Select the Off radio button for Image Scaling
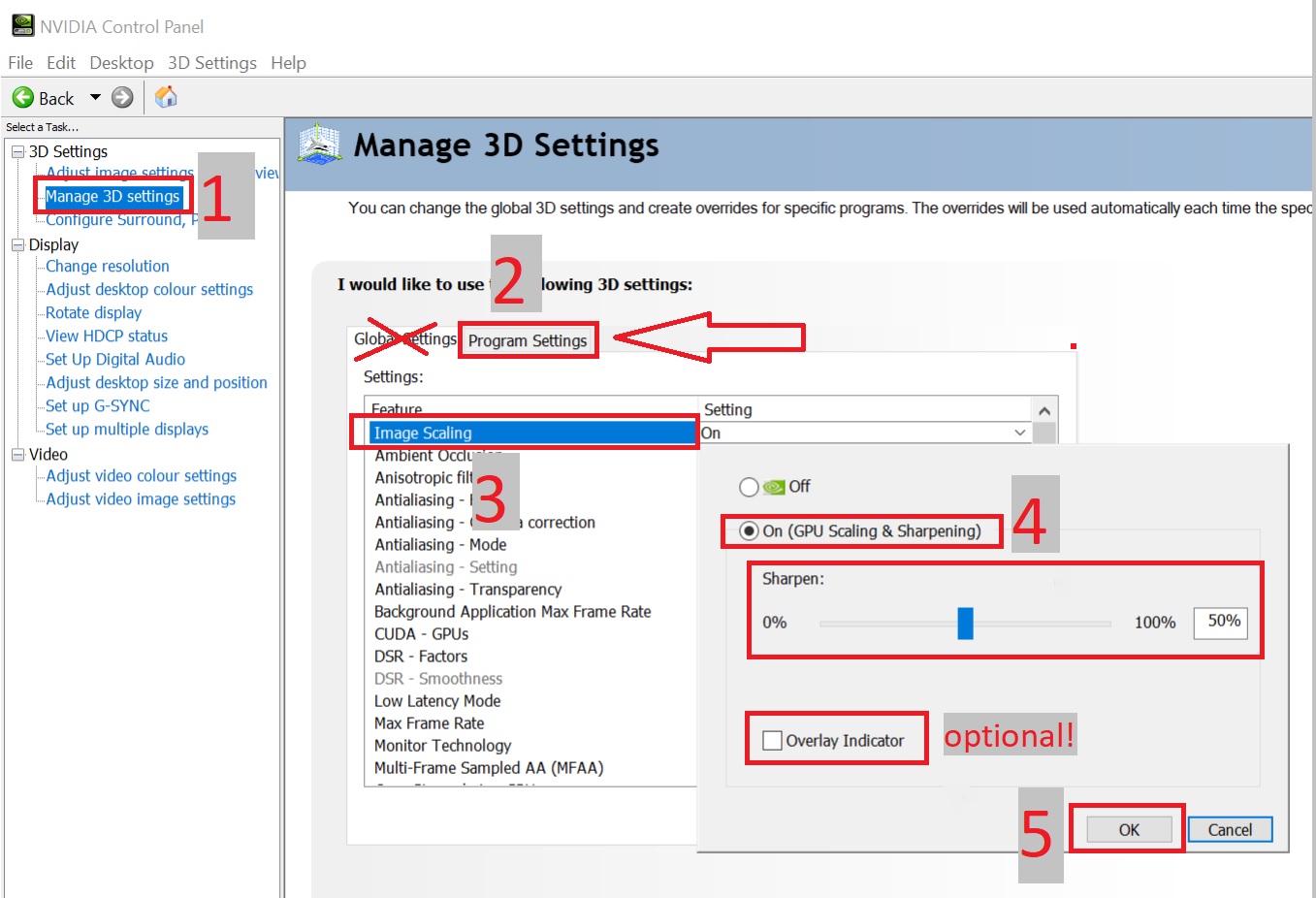The image size is (1316, 898). click(749, 487)
